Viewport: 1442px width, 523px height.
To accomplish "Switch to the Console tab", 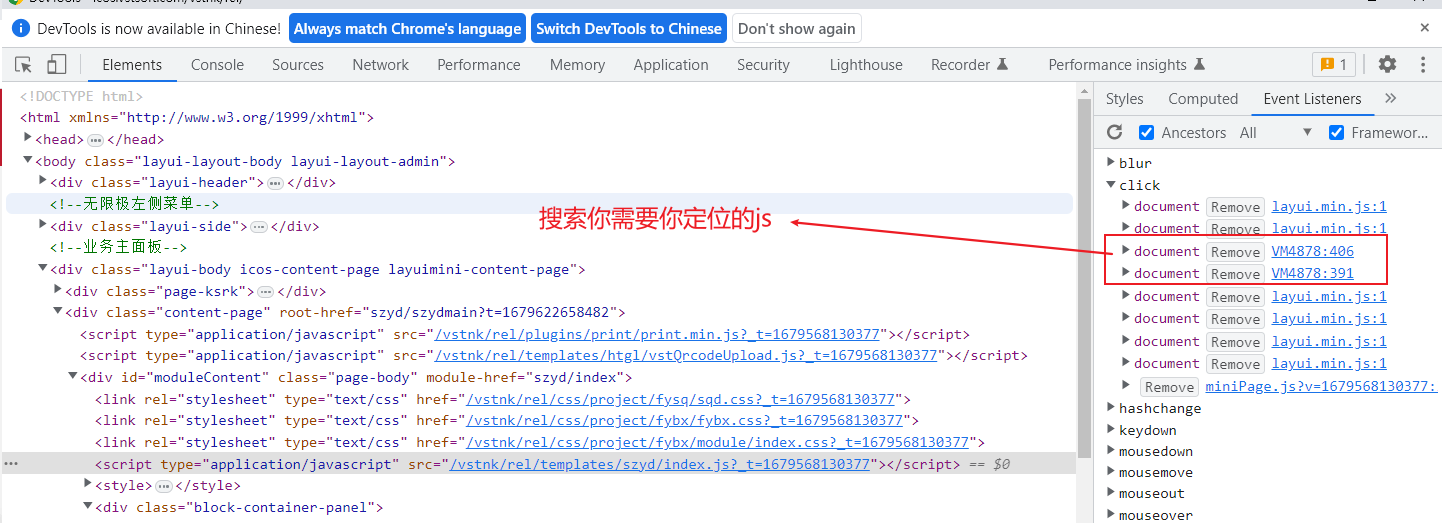I will tap(217, 65).
